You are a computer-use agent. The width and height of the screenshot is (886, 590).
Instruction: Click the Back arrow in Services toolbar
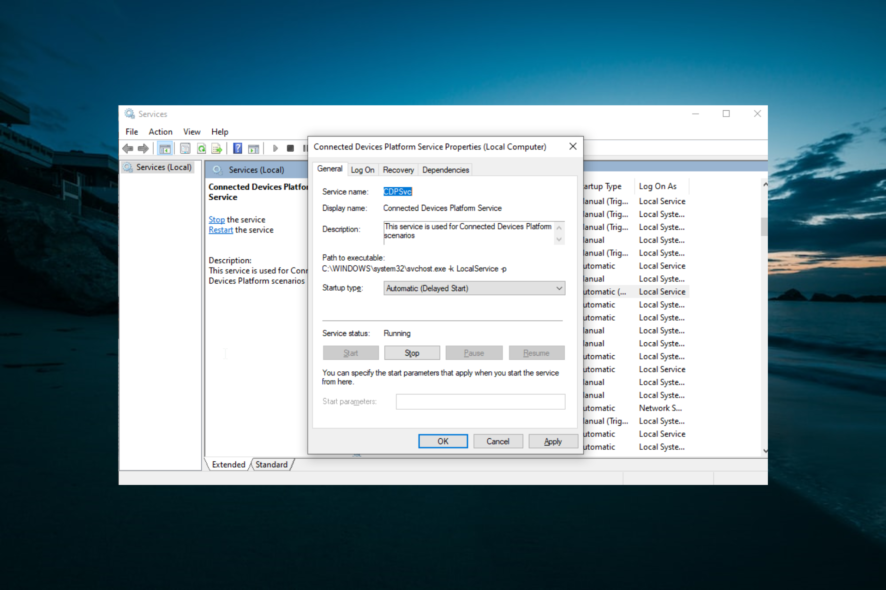pos(128,149)
